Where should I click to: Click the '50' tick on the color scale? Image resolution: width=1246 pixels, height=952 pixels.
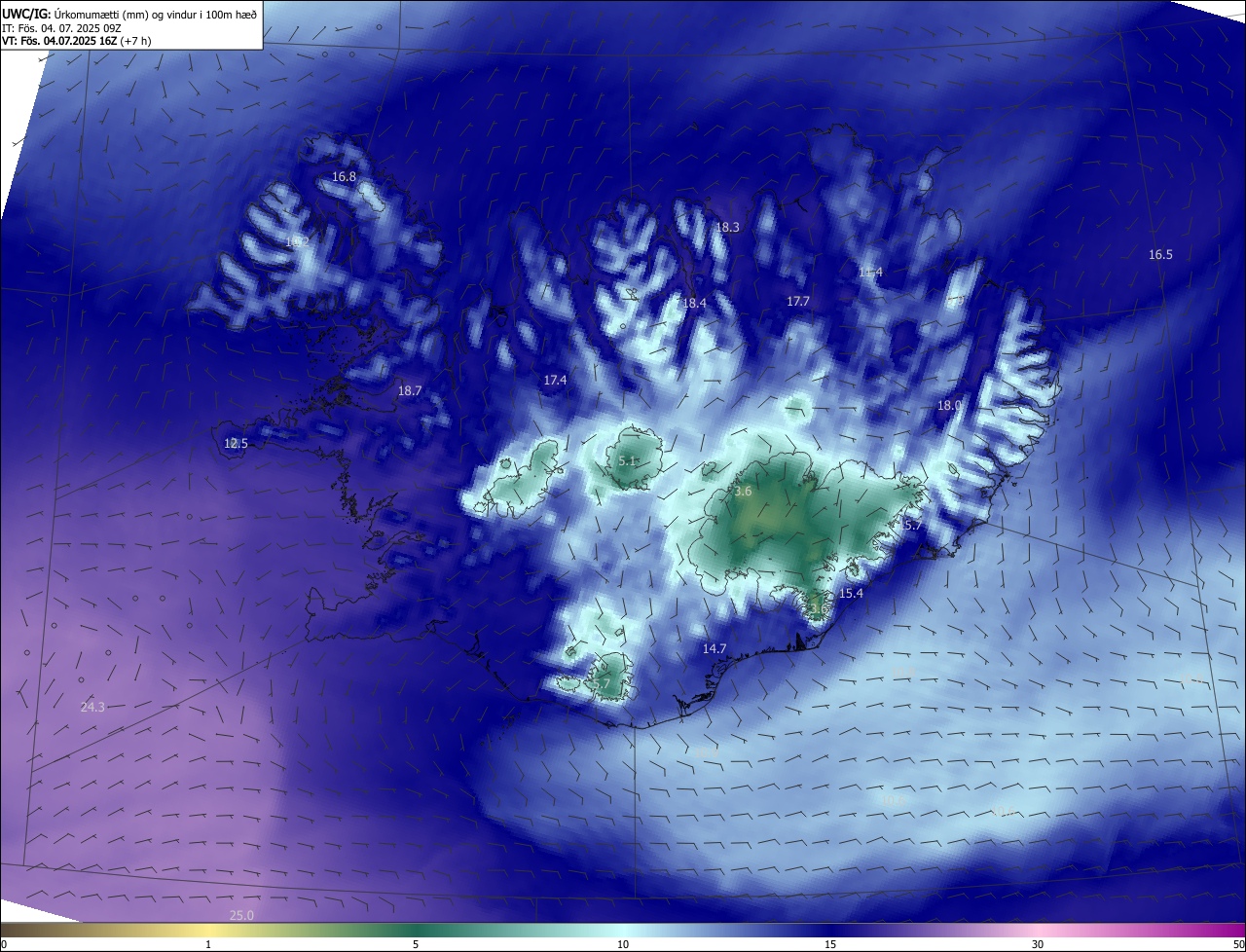[x=1238, y=944]
